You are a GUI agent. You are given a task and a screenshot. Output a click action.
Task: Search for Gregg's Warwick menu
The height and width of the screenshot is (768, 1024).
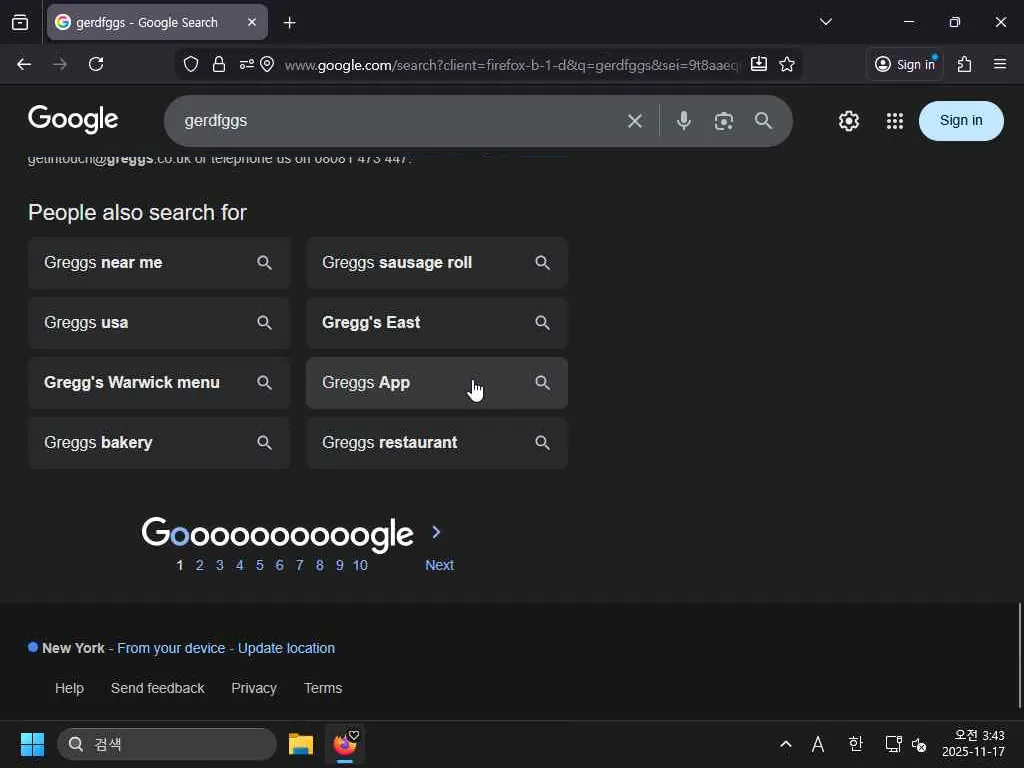click(x=159, y=383)
